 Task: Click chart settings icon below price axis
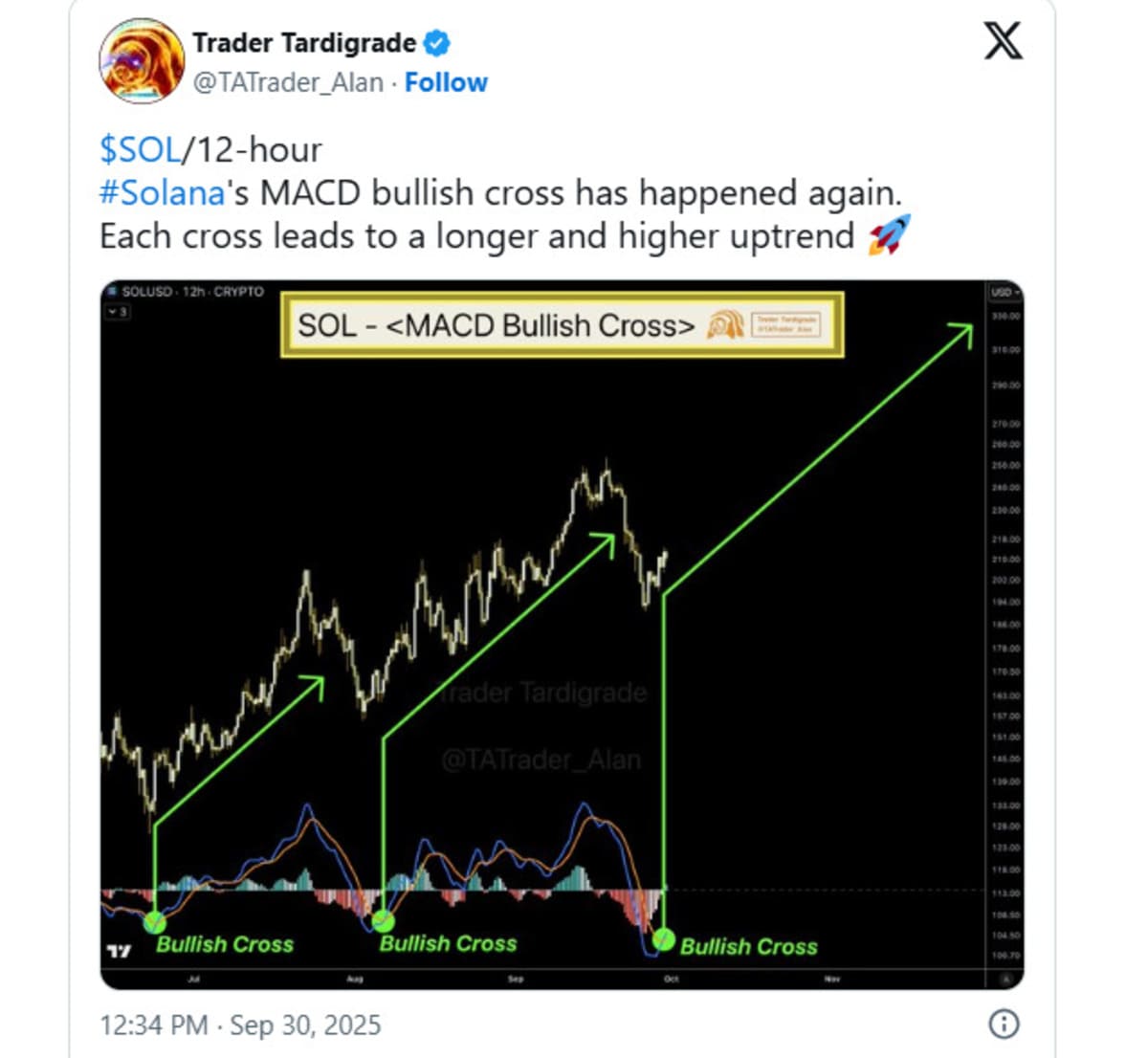[x=1004, y=979]
